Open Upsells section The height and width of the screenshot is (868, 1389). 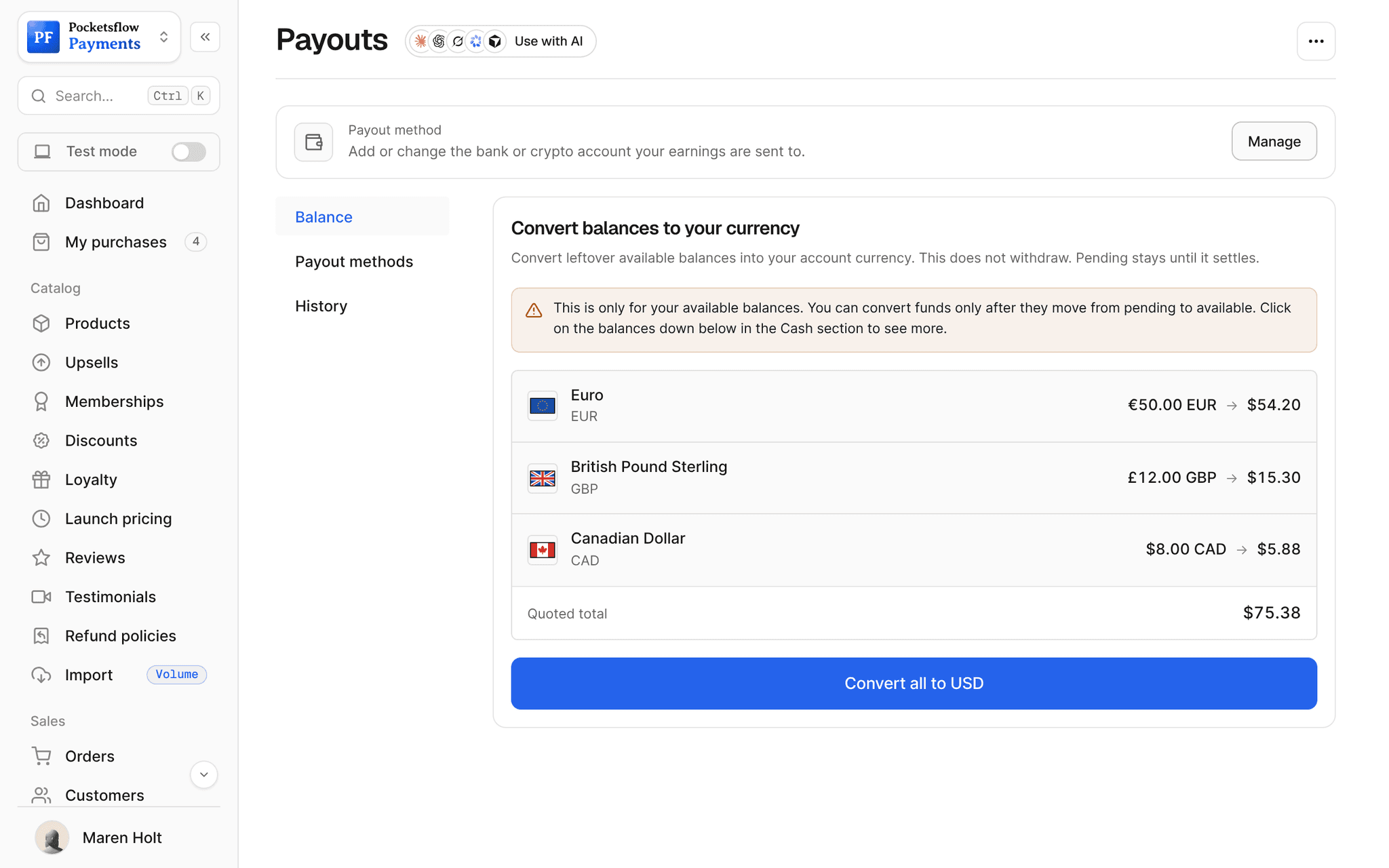point(92,362)
